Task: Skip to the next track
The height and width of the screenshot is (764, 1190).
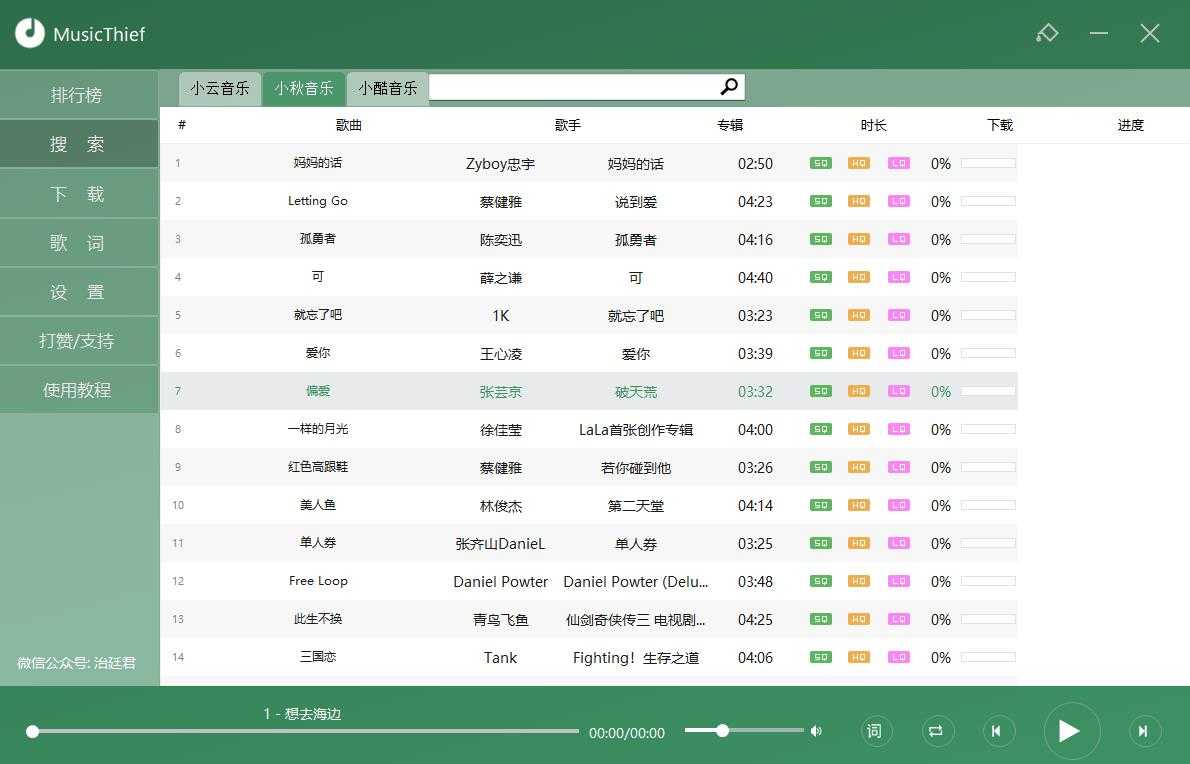Action: [x=1143, y=731]
